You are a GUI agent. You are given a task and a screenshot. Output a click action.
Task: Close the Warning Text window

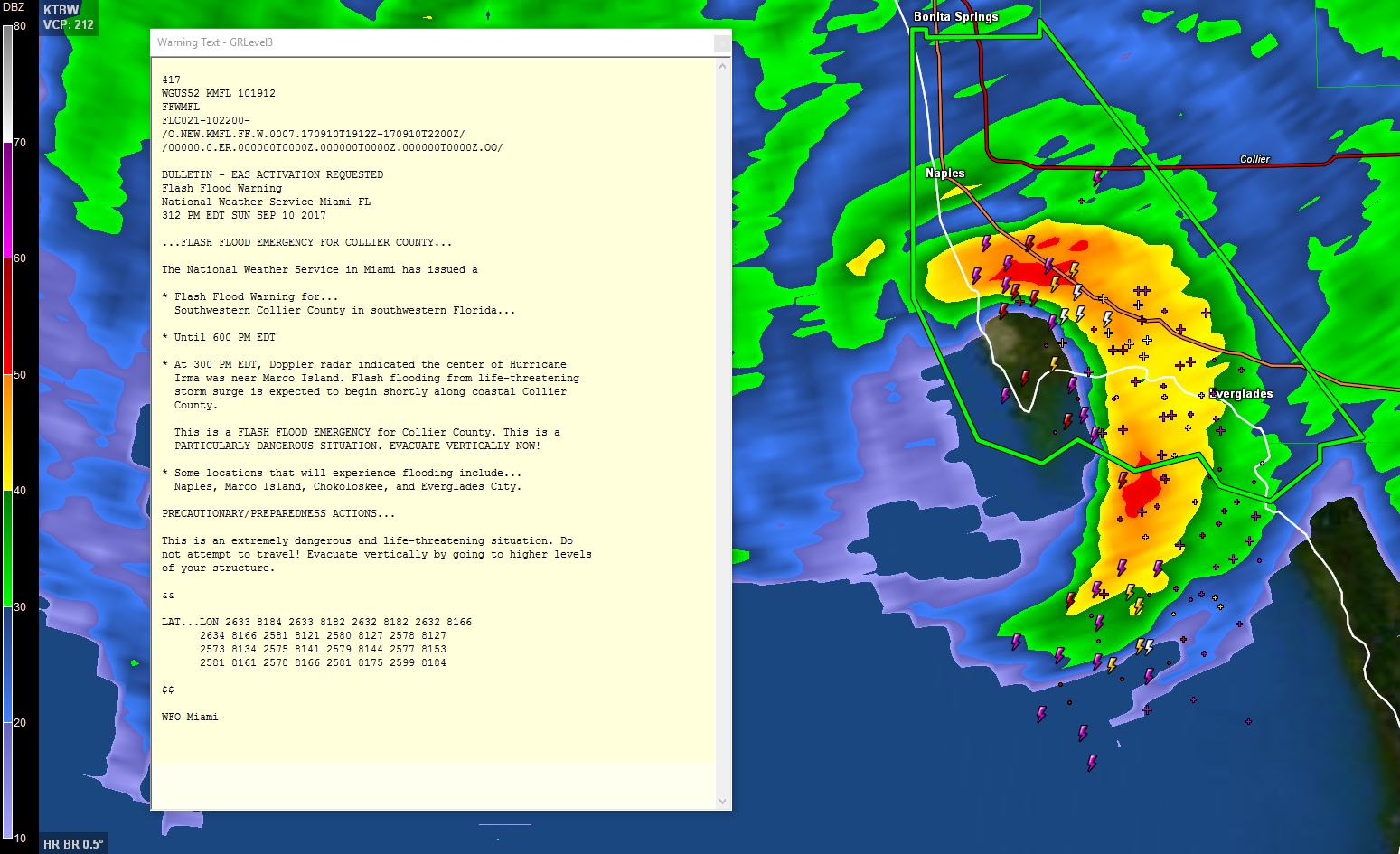tap(721, 42)
